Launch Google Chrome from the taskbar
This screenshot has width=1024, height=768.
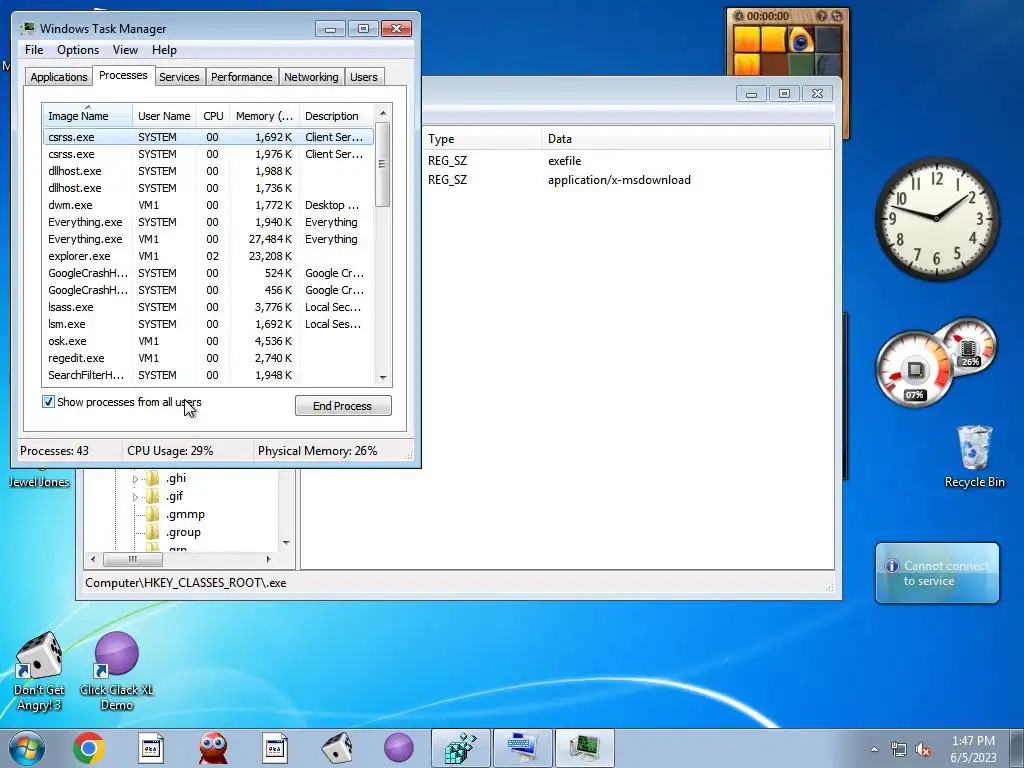[x=89, y=748]
